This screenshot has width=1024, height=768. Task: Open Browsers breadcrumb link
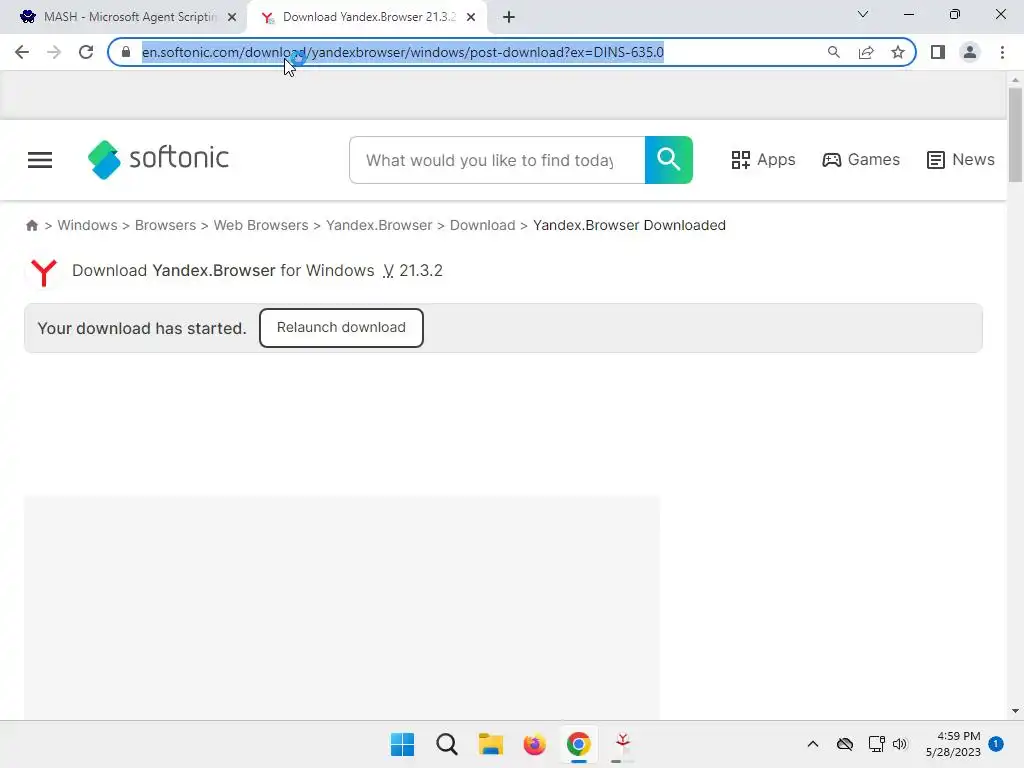[x=165, y=225]
